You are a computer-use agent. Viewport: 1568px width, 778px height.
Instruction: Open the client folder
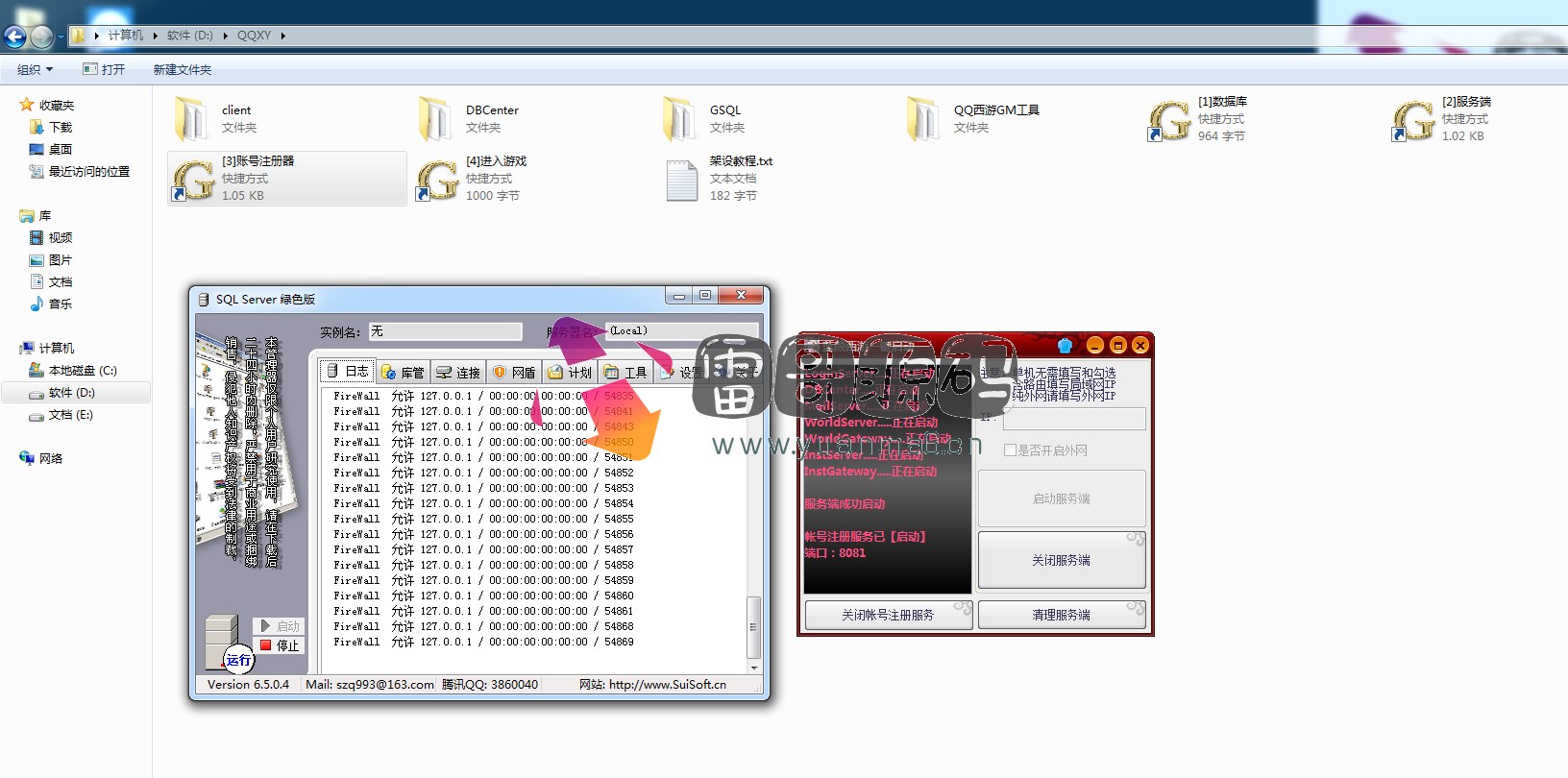pyautogui.click(x=192, y=119)
